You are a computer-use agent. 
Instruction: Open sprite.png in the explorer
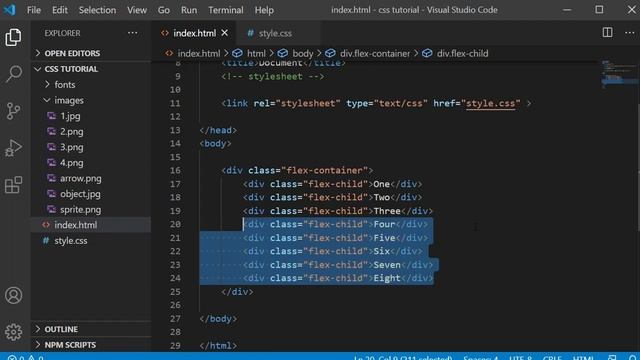click(x=80, y=209)
